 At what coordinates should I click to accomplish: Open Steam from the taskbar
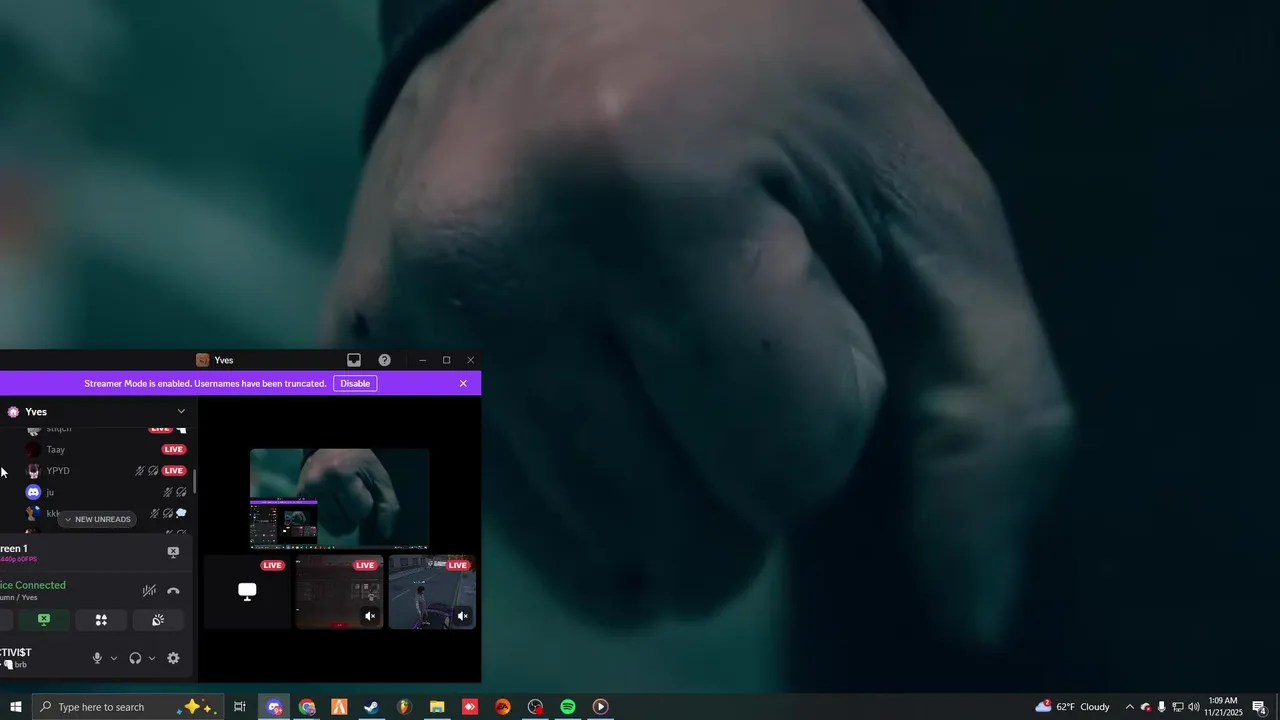[x=371, y=707]
